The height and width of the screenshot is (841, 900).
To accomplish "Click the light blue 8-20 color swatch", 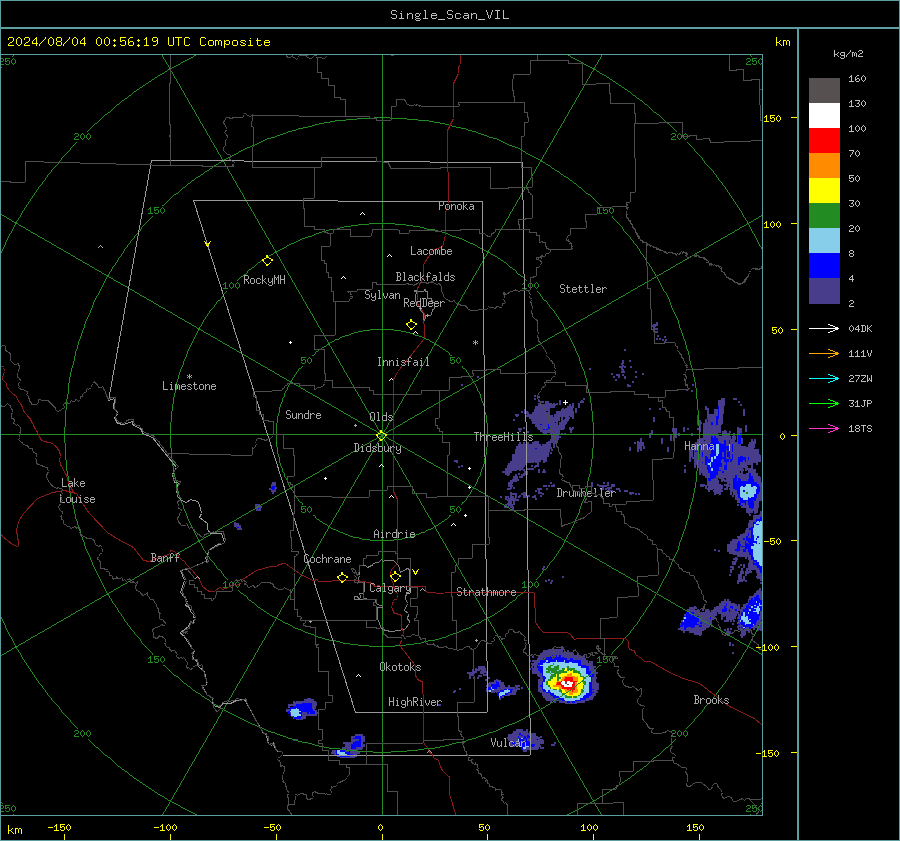I will click(824, 241).
